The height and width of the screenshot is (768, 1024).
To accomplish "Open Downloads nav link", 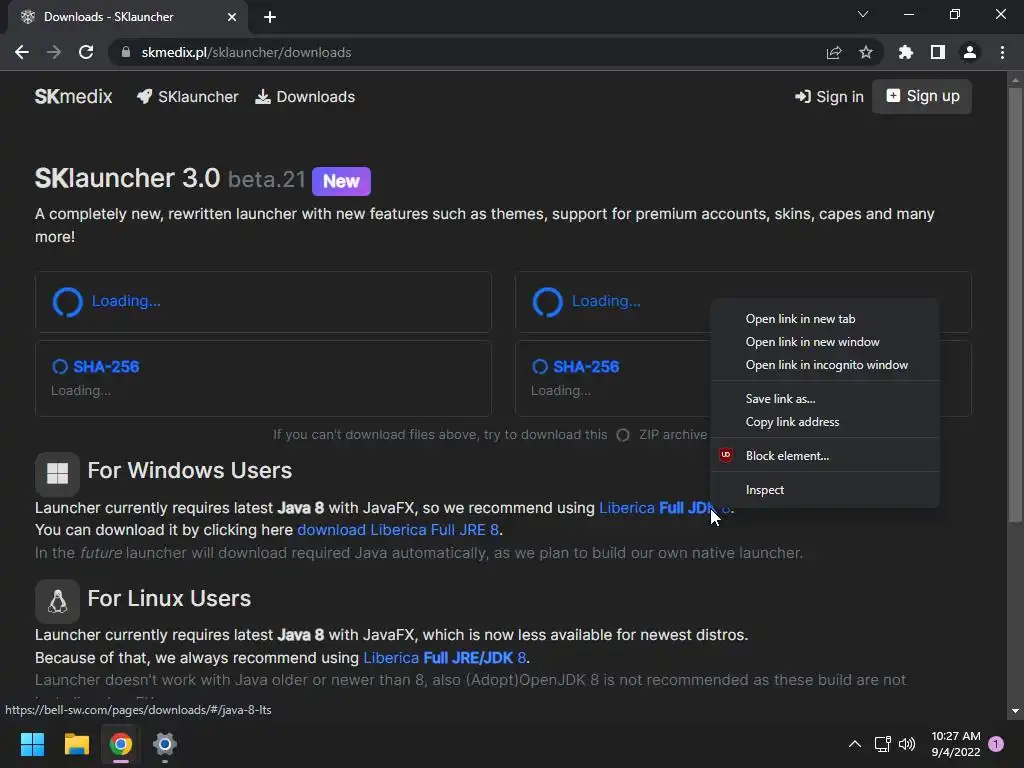I will pos(305,97).
